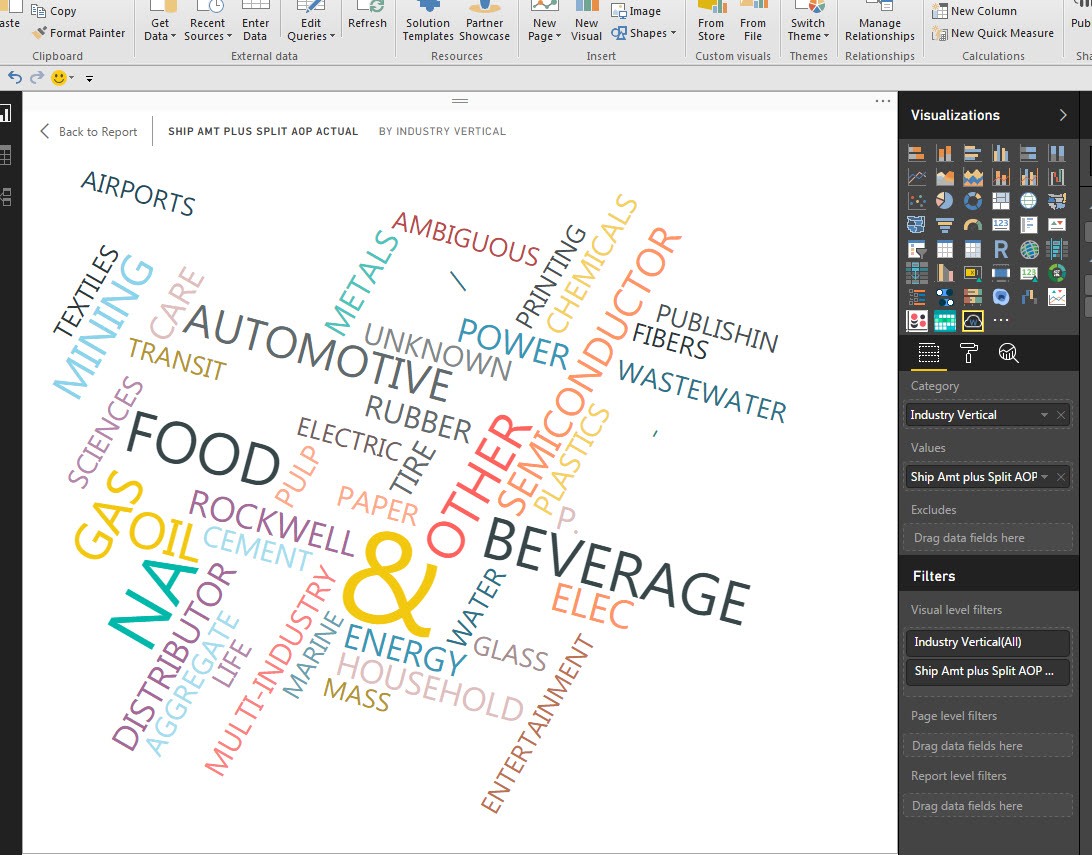
Task: Open the smiley feedback icon
Action: point(59,77)
